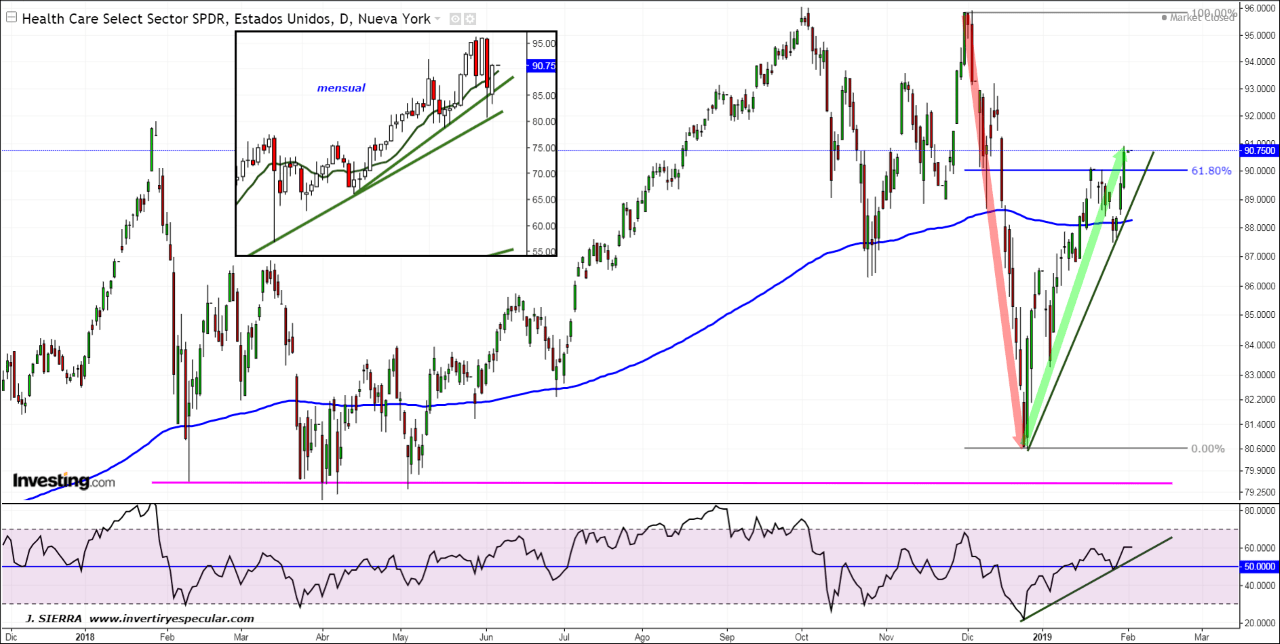The height and width of the screenshot is (644, 1280).
Task: Open the dropdown arrow after Nueva York
Action: [x=437, y=19]
